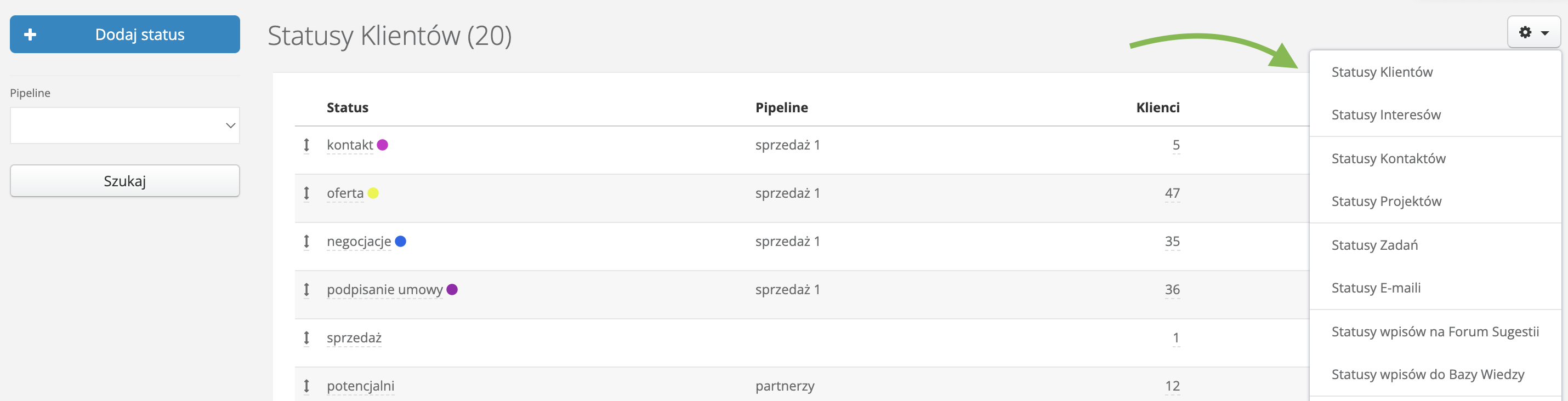This screenshot has width=1568, height=401.
Task: Open the negocjacje status link
Action: pyautogui.click(x=359, y=242)
